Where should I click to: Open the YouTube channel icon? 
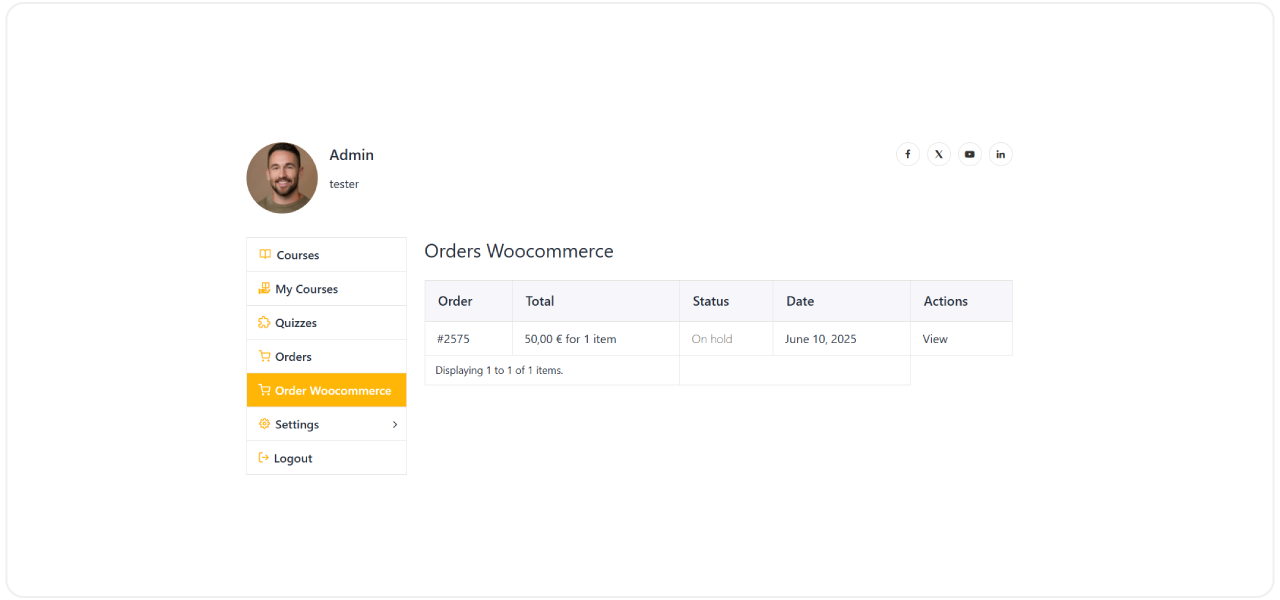(970, 154)
